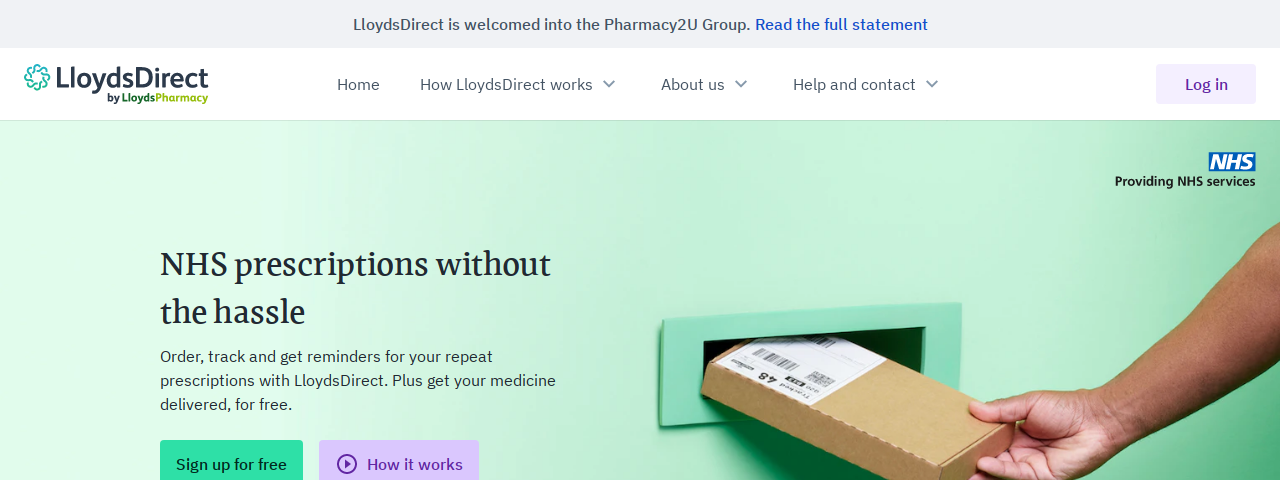Click the Providing NHS services text
Image resolution: width=1280 pixels, height=480 pixels.
click(1185, 181)
